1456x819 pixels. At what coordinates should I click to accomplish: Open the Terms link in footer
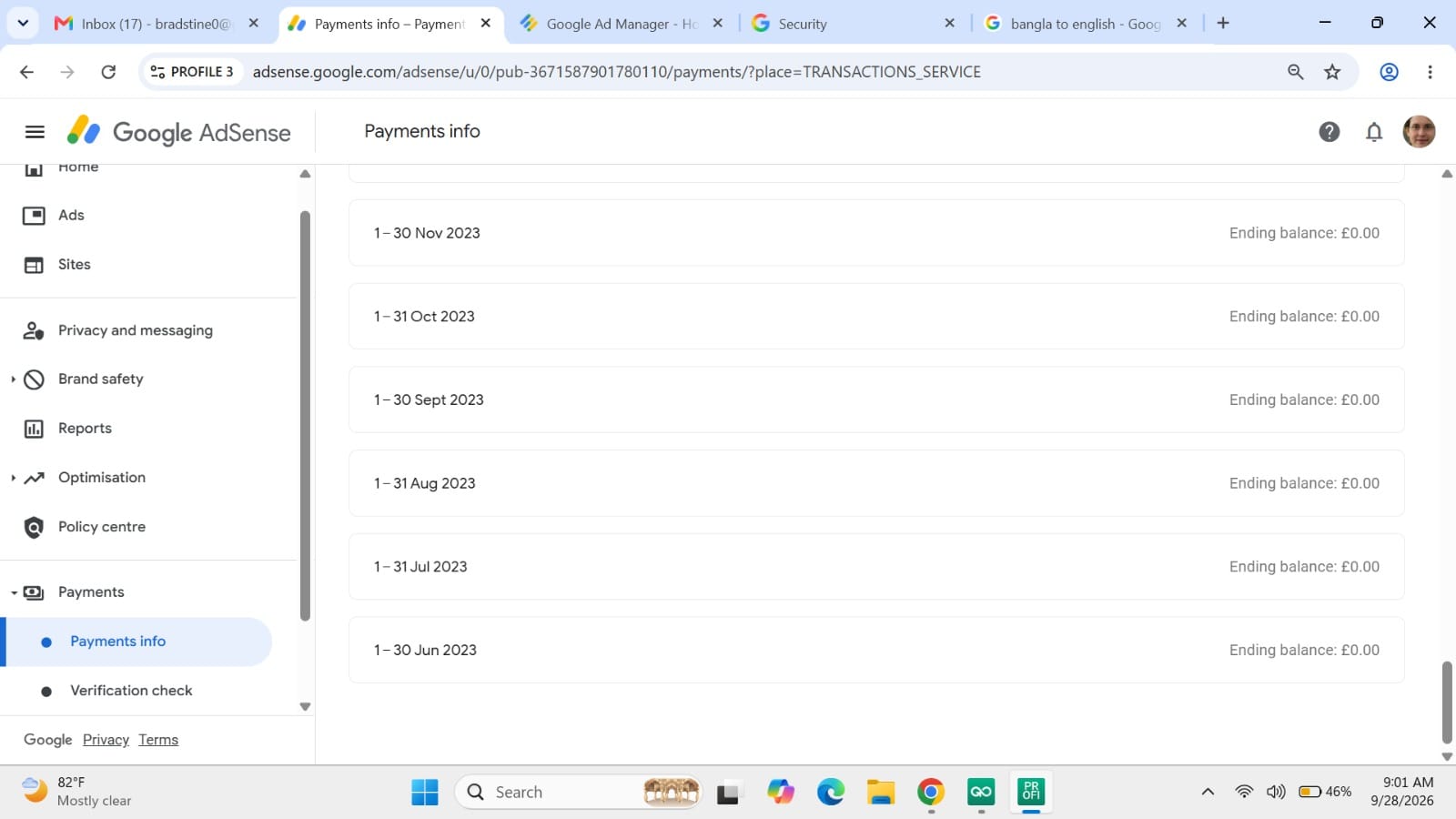158,740
